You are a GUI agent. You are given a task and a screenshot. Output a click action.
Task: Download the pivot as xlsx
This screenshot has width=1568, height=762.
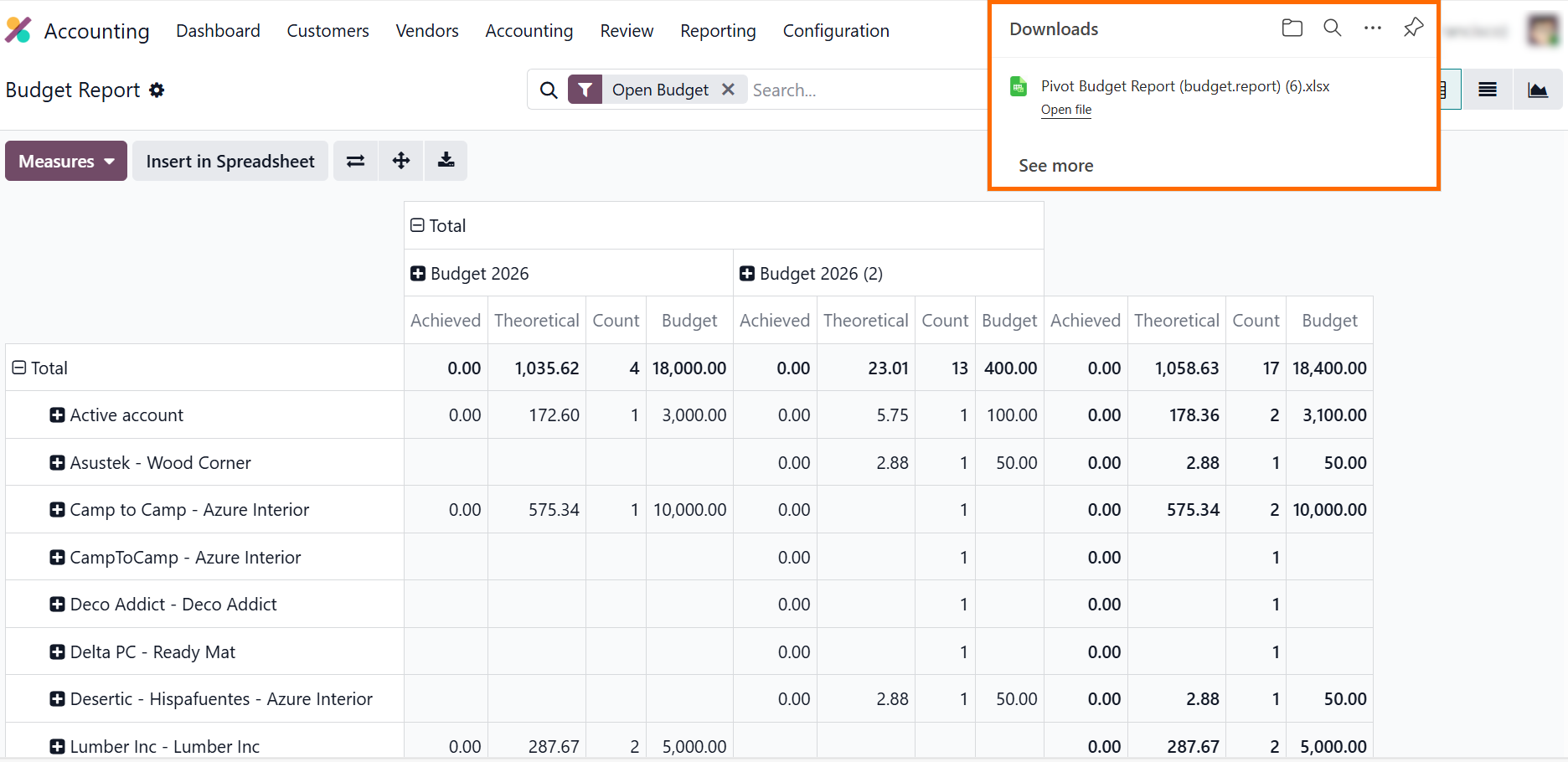[x=446, y=161]
